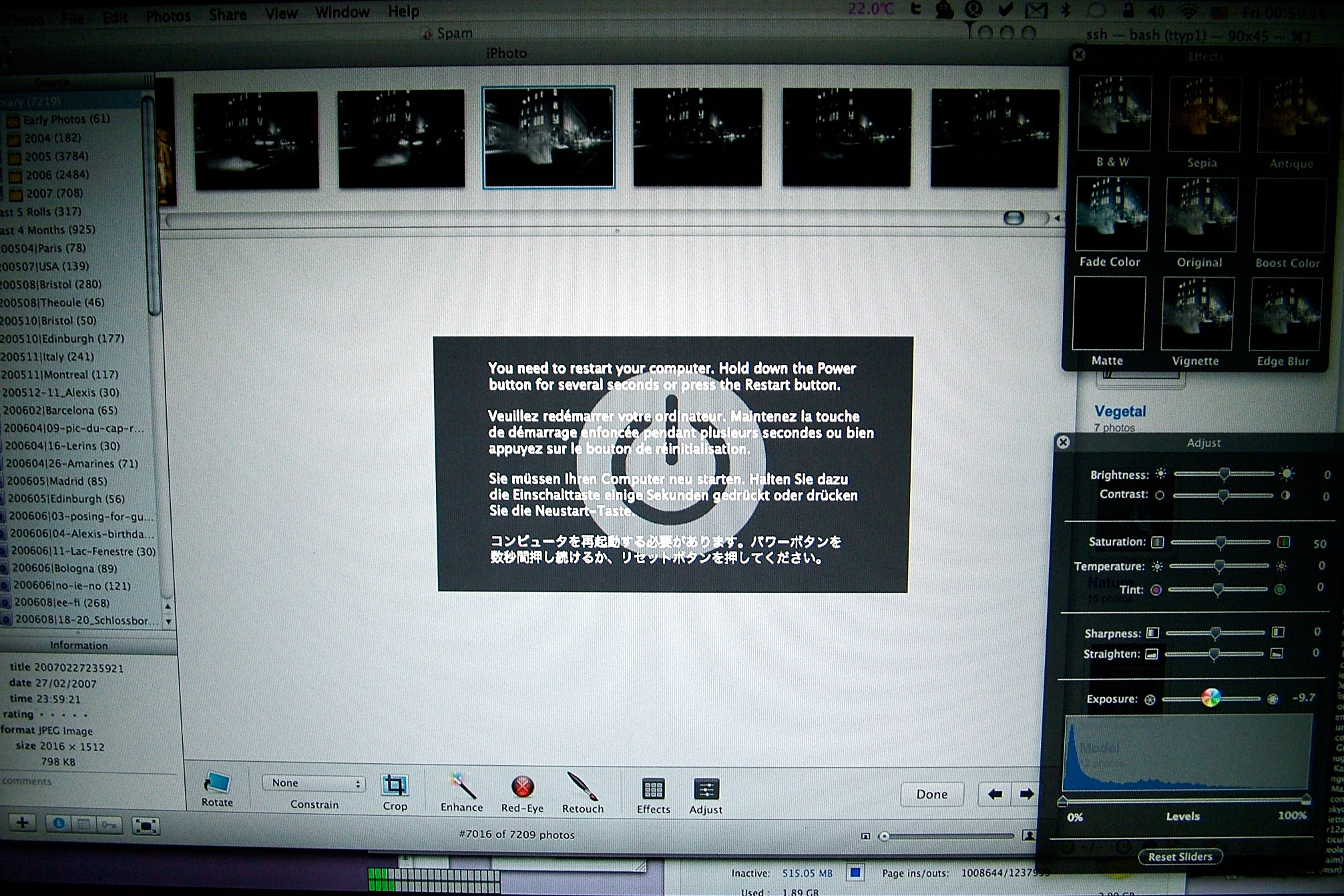This screenshot has width=1344, height=896.
Task: Click the Bluetooth icon in menu bar
Action: tap(1066, 10)
